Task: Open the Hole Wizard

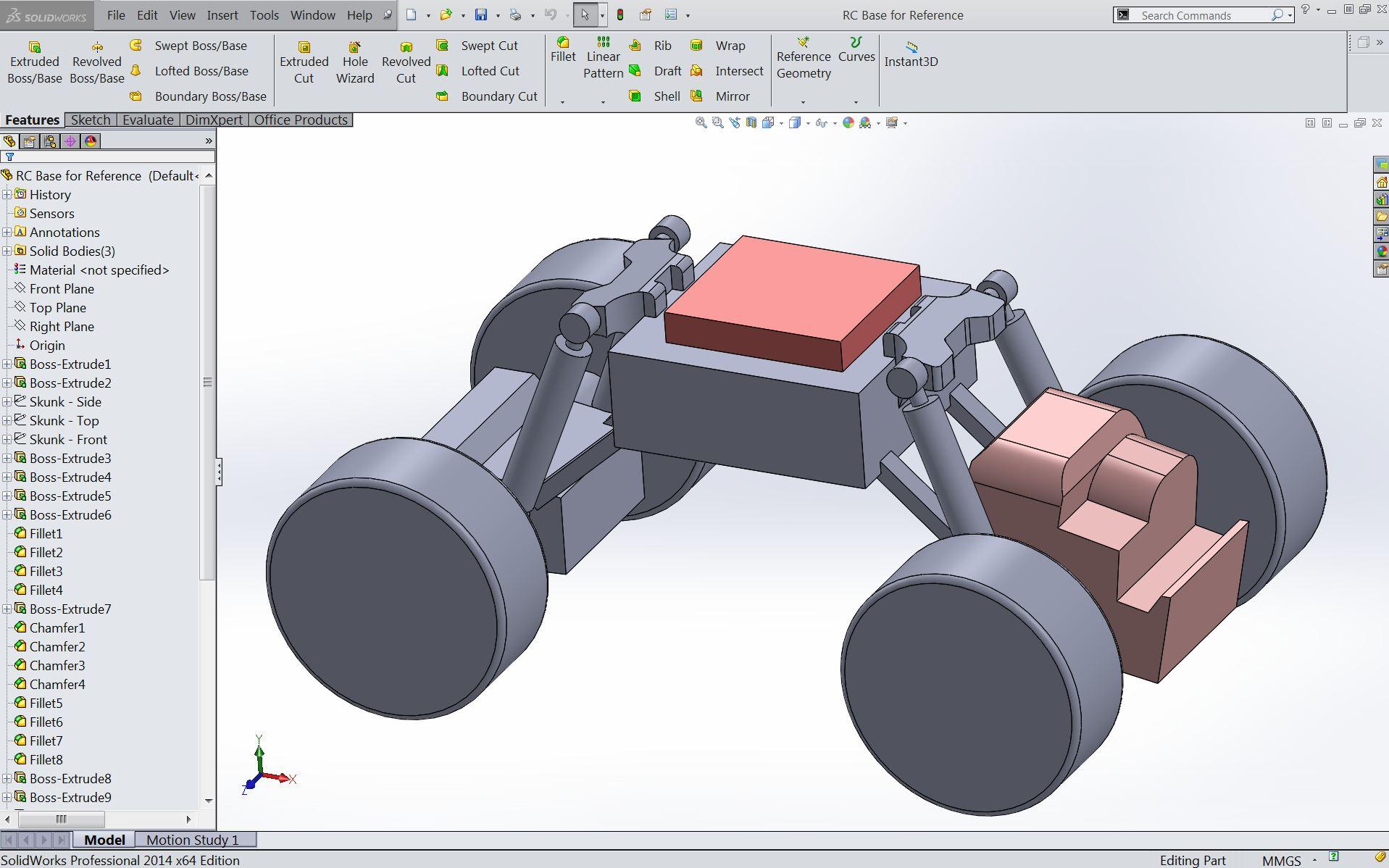Action: click(354, 62)
